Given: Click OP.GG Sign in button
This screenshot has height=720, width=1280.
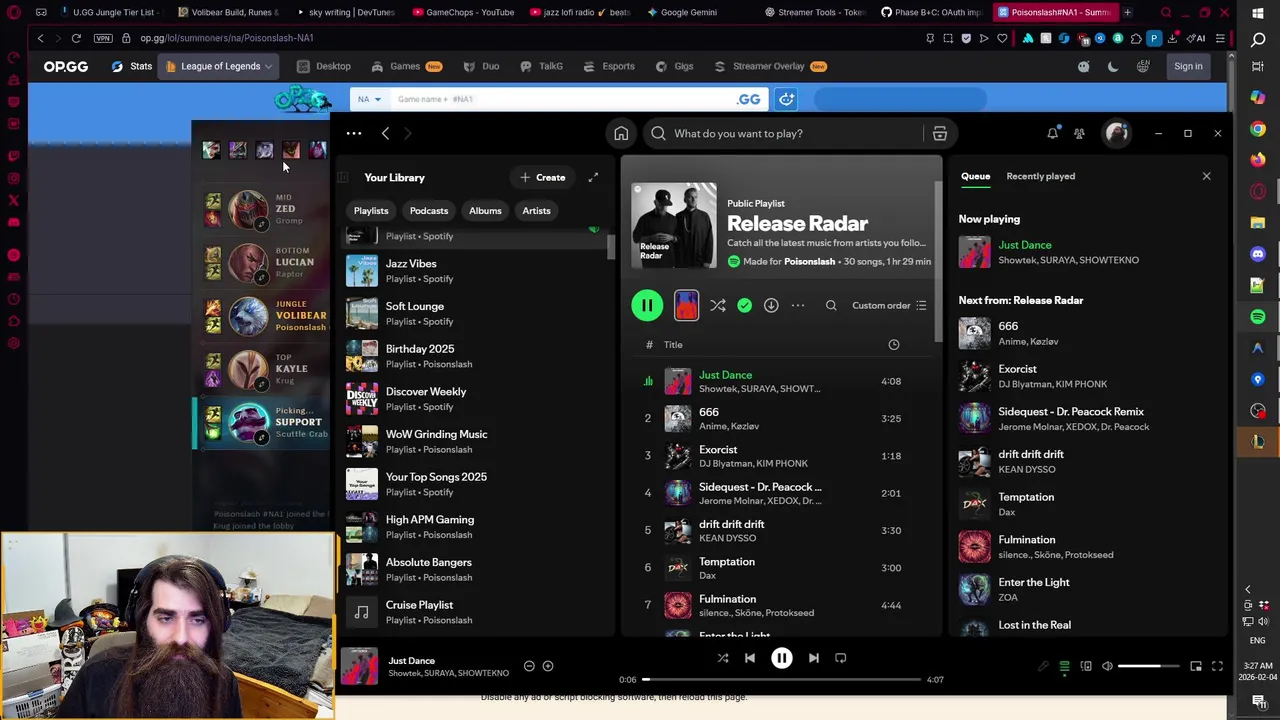Looking at the screenshot, I should (x=1188, y=66).
